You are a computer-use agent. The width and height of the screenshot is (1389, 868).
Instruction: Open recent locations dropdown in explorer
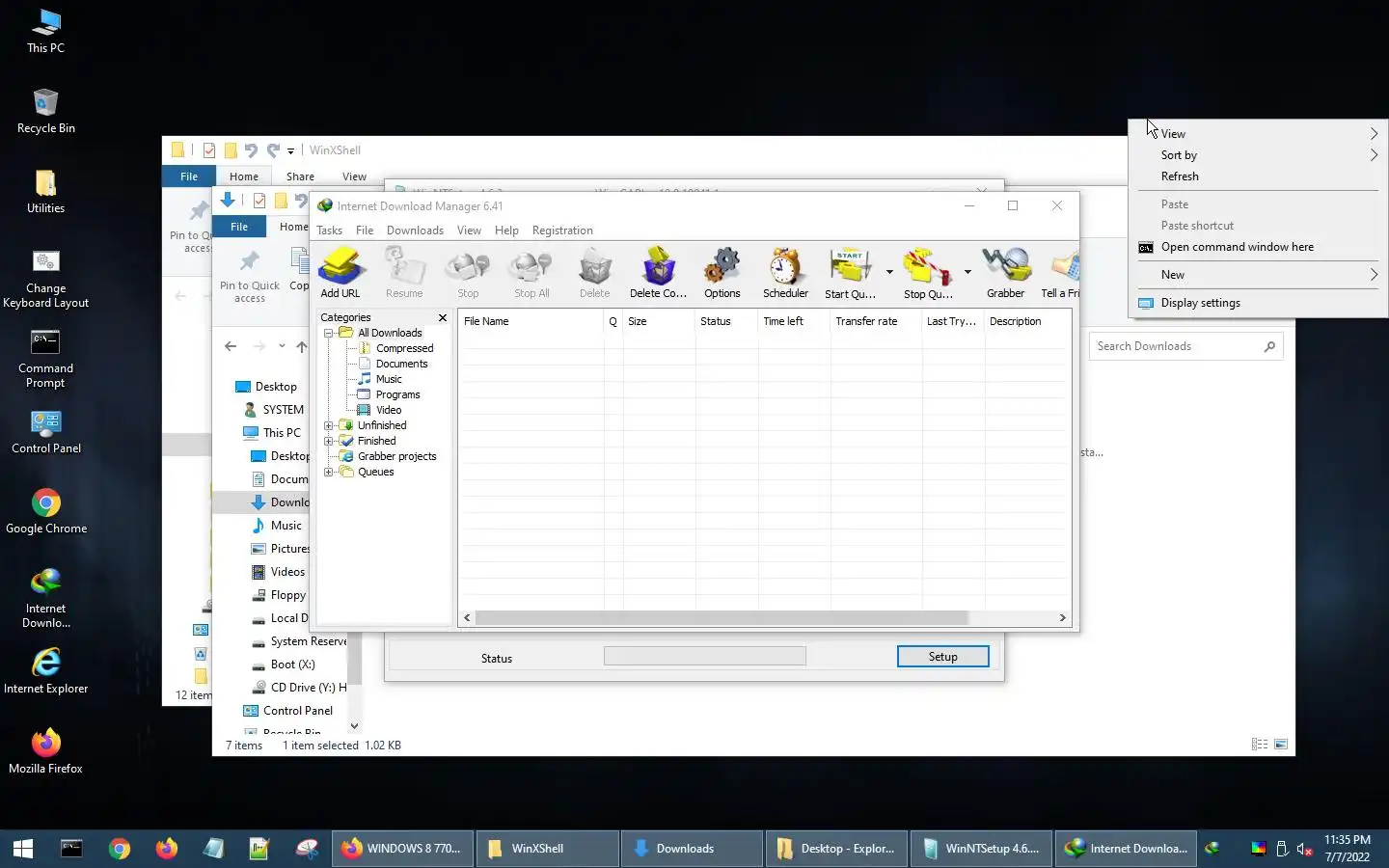coord(282,346)
